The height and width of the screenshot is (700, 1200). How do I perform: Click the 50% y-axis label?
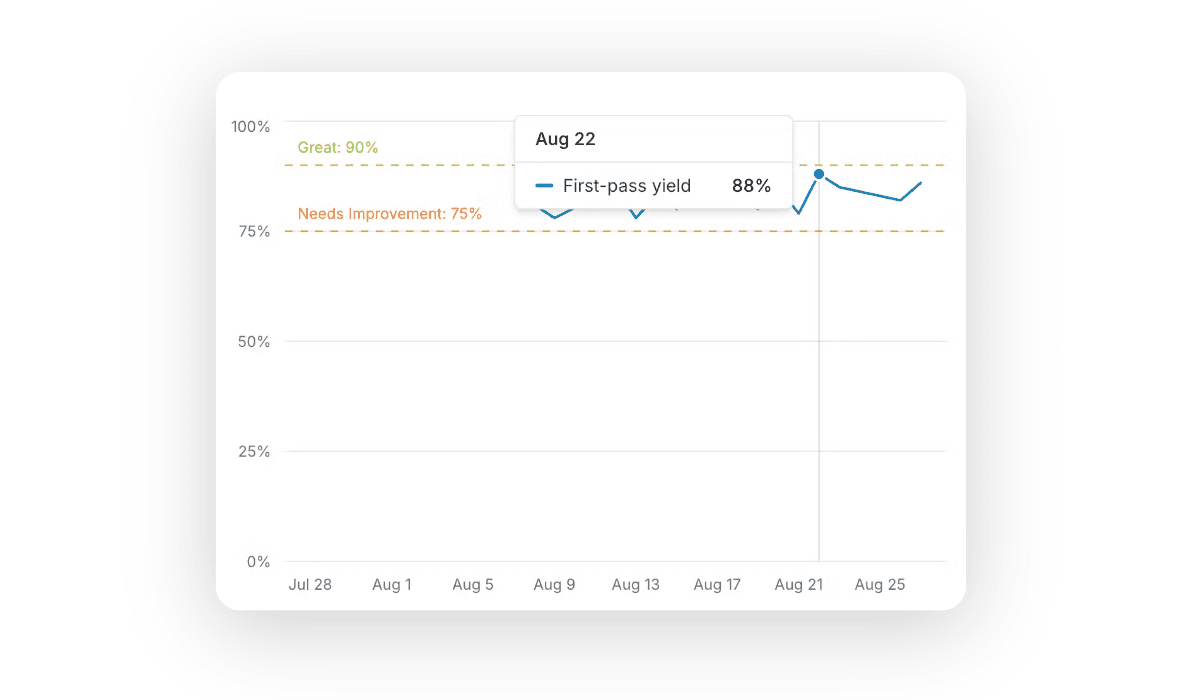click(x=254, y=341)
